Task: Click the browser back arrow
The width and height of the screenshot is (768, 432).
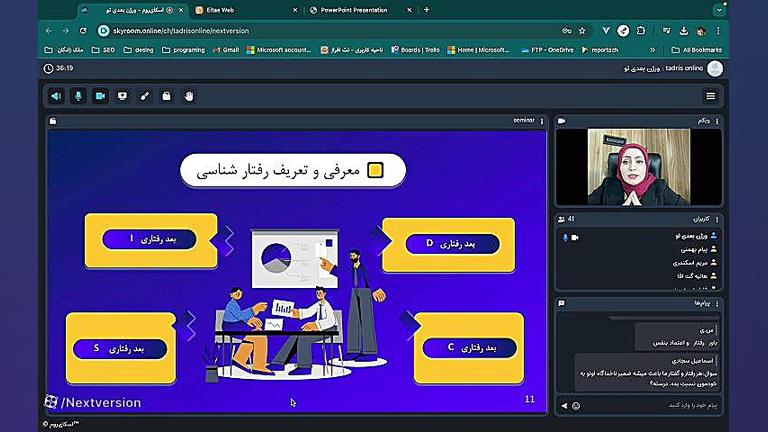Action: tap(48, 30)
